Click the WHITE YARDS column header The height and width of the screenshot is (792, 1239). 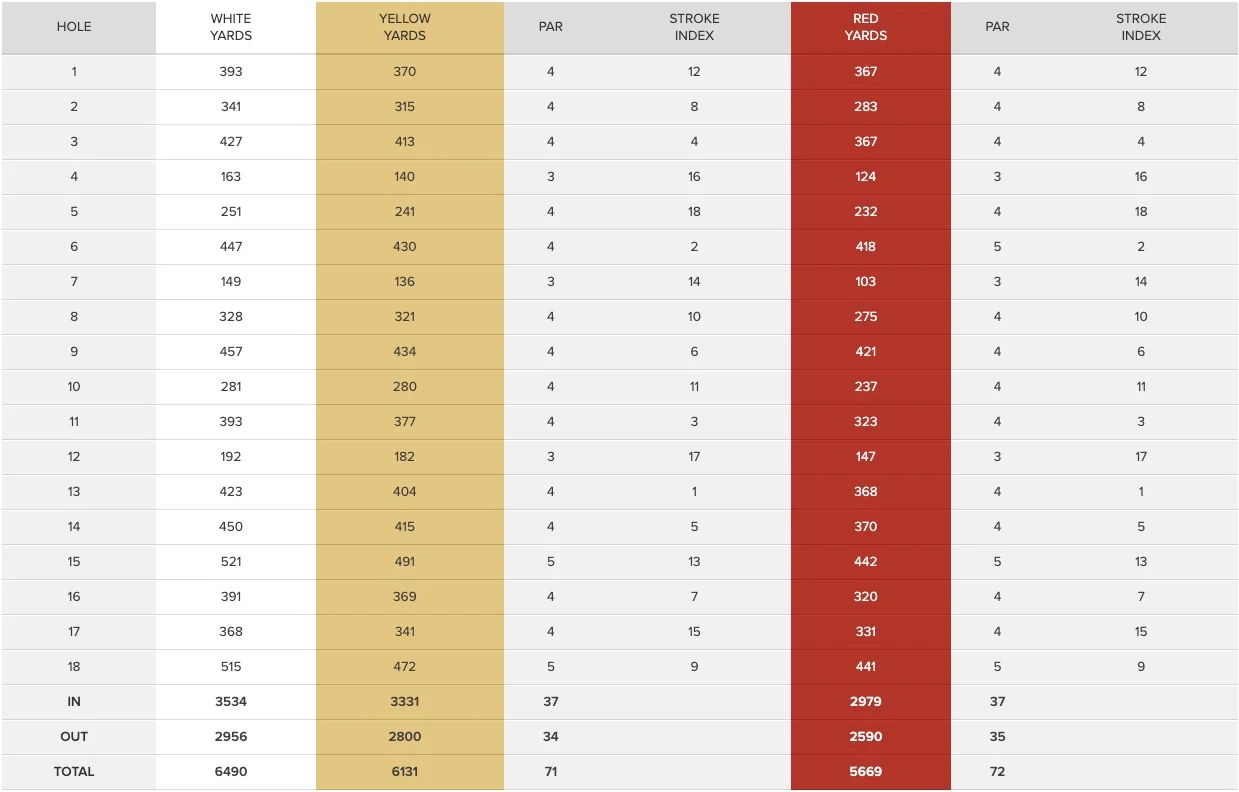click(231, 27)
